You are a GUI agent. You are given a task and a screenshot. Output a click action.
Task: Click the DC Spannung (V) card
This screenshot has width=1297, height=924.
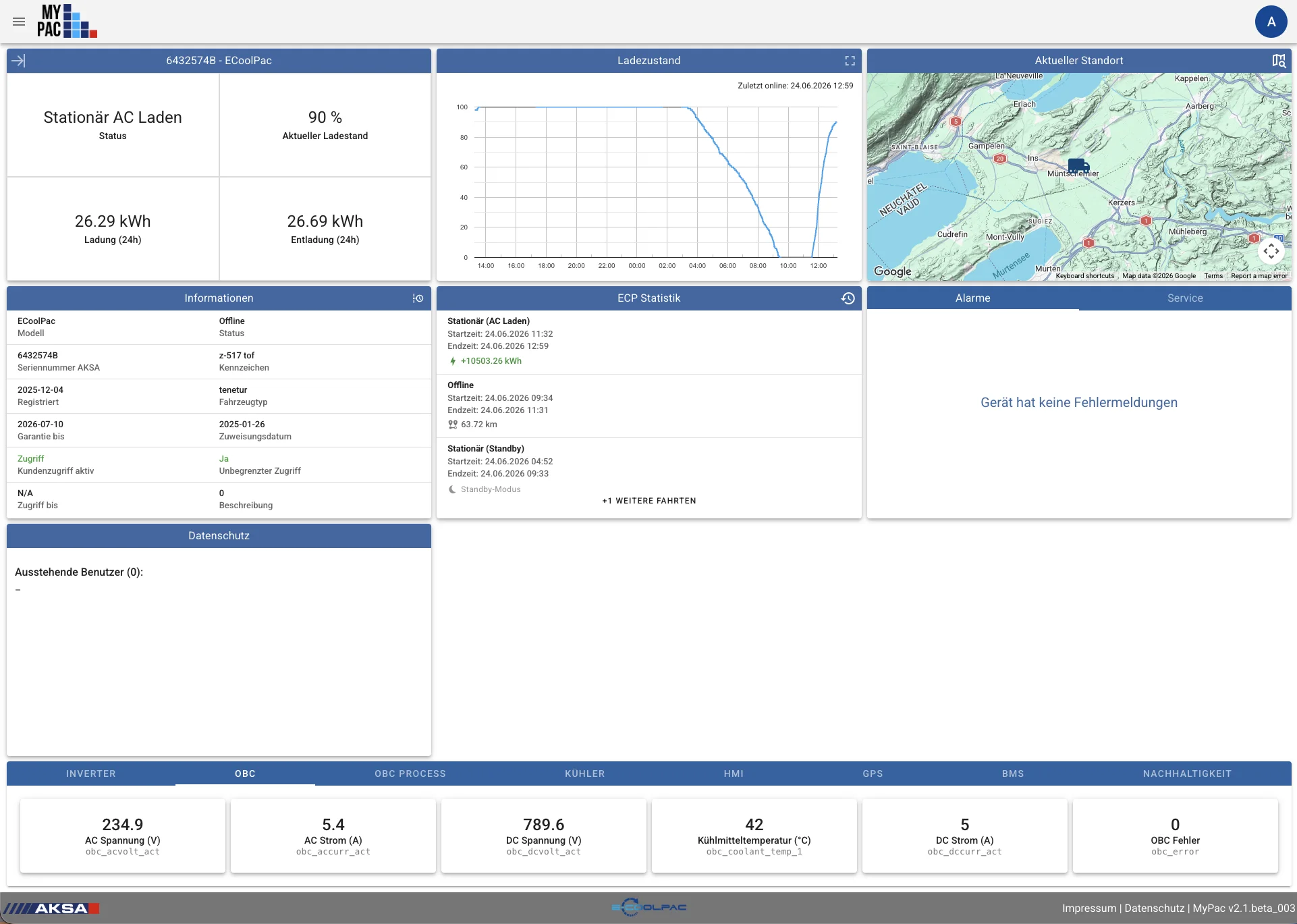tap(544, 836)
